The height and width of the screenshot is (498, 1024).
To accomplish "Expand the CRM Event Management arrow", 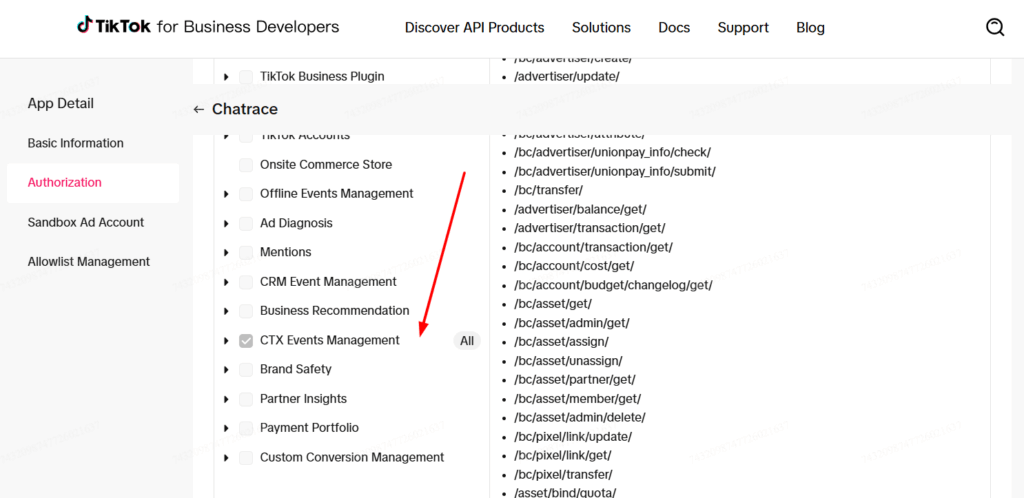I will 227,282.
